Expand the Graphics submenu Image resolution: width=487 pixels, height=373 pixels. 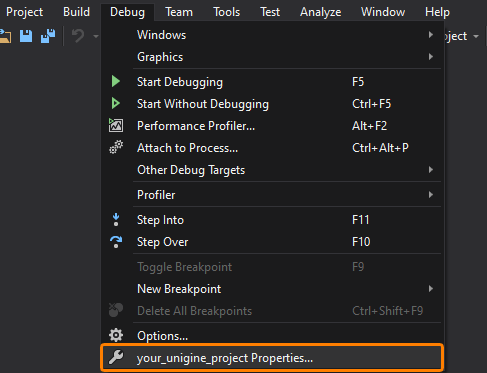[431, 57]
